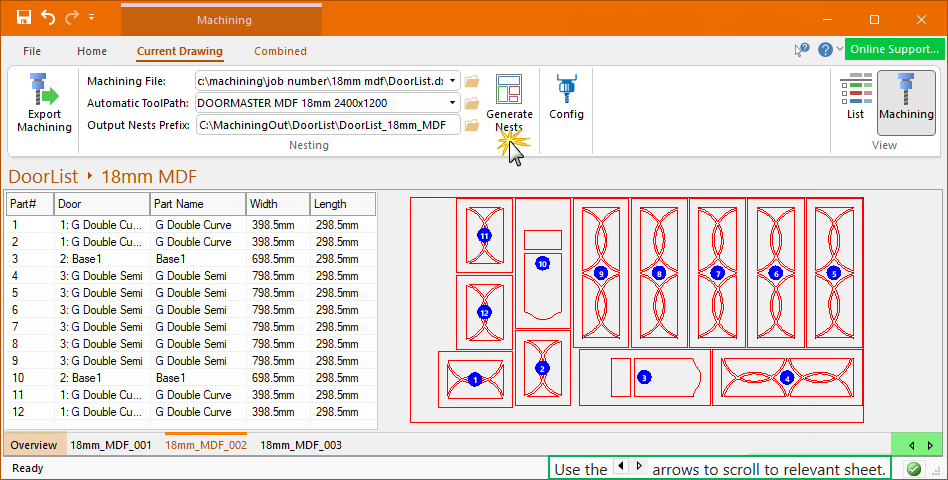Click the Undo arrow icon
Screen dimensions: 948x480
tap(48, 18)
